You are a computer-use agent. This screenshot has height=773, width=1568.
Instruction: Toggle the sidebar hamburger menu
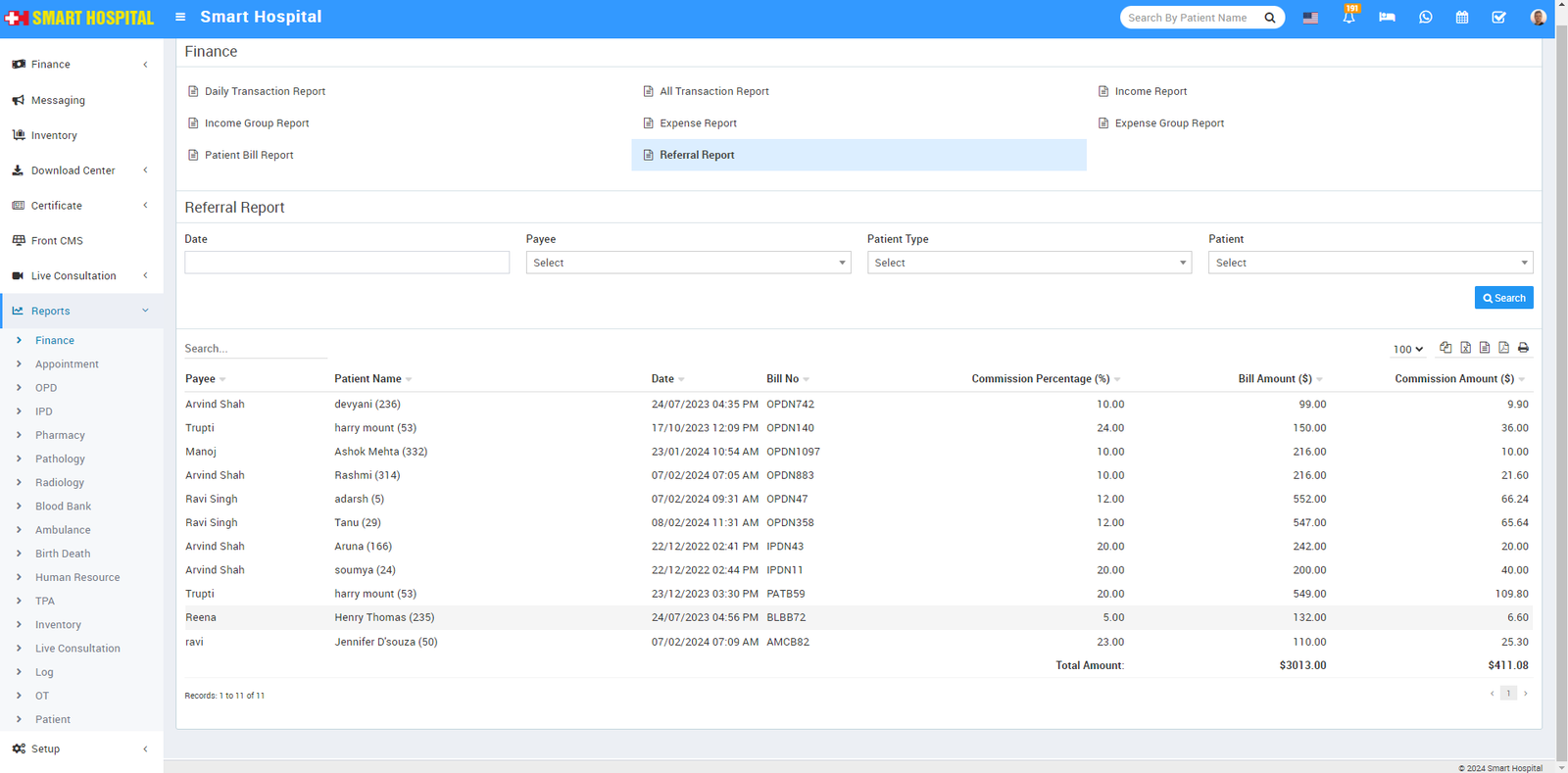pos(180,17)
